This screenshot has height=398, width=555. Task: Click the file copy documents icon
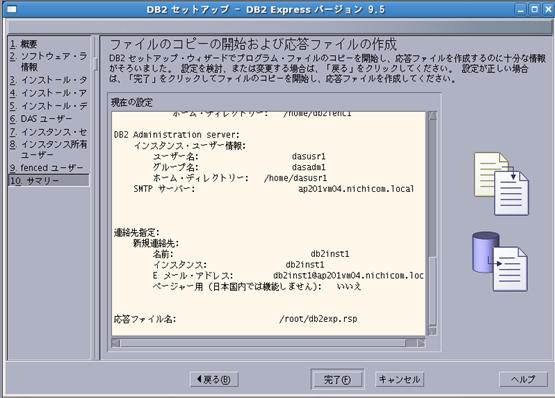tap(501, 184)
